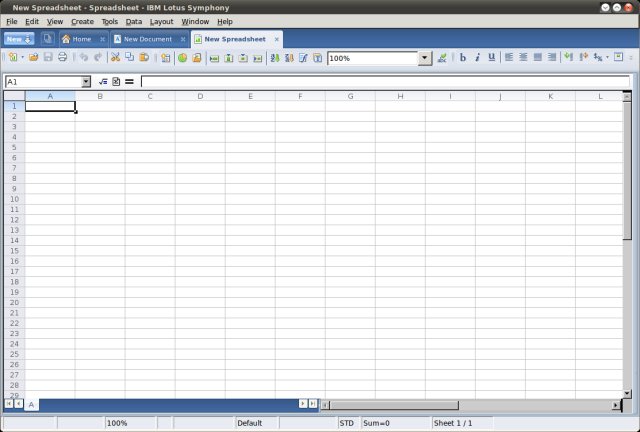
Task: Click the Save disk icon
Action: (x=48, y=58)
